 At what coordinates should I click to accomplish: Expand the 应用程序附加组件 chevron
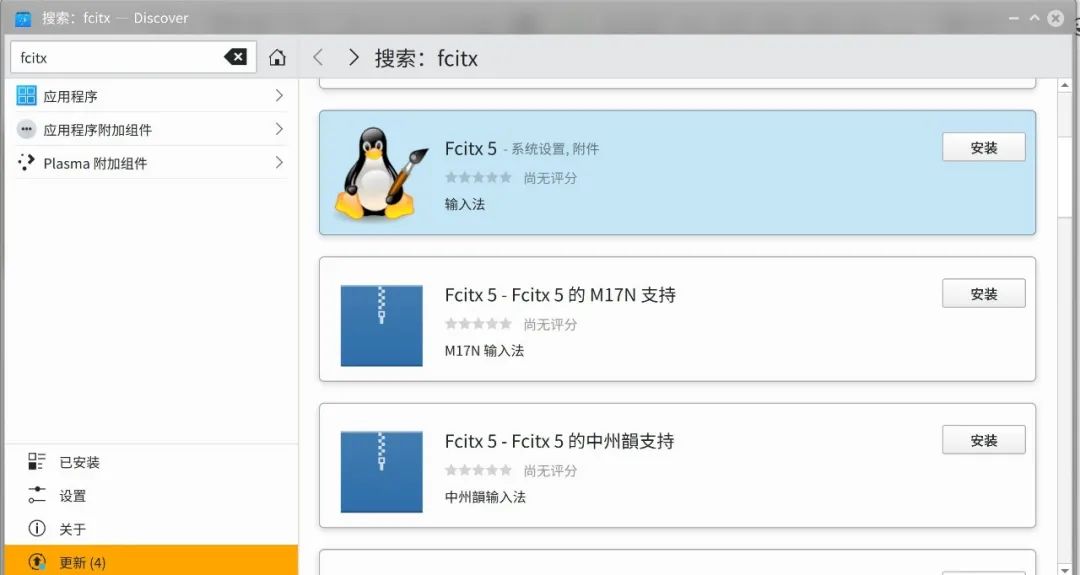click(x=279, y=129)
